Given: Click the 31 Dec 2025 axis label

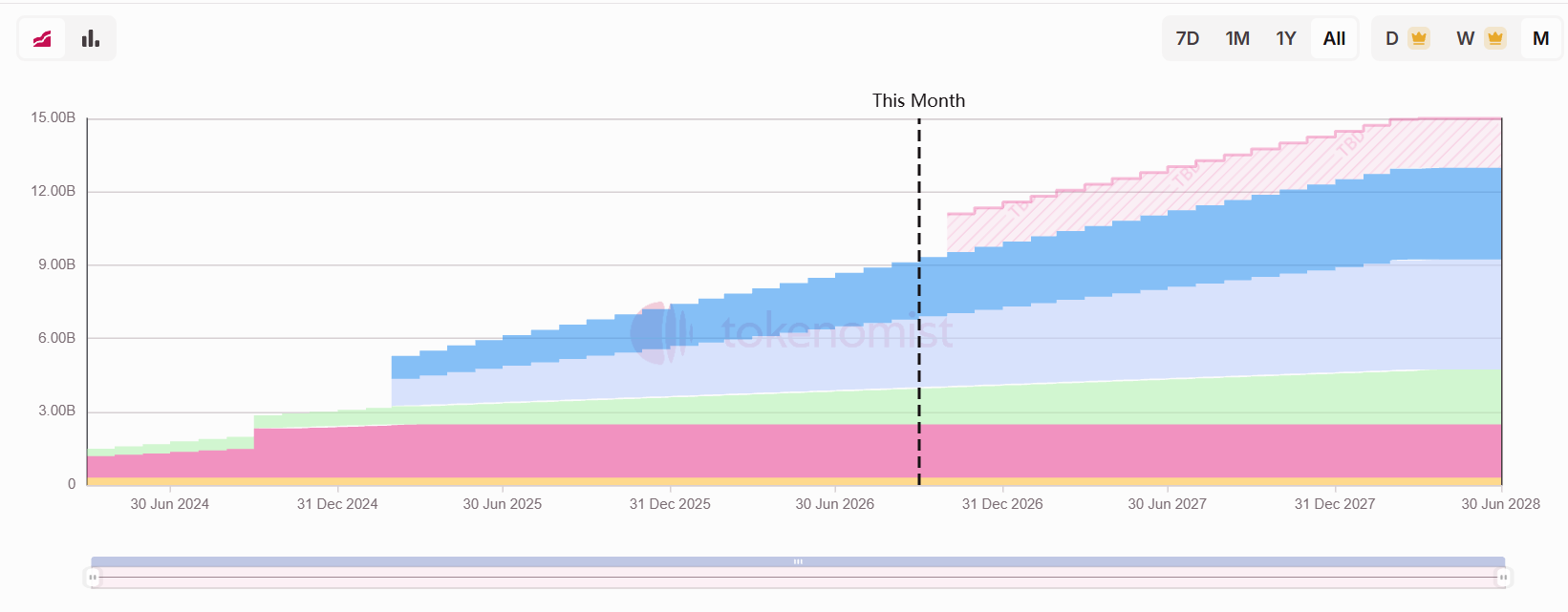Looking at the screenshot, I should tap(670, 504).
